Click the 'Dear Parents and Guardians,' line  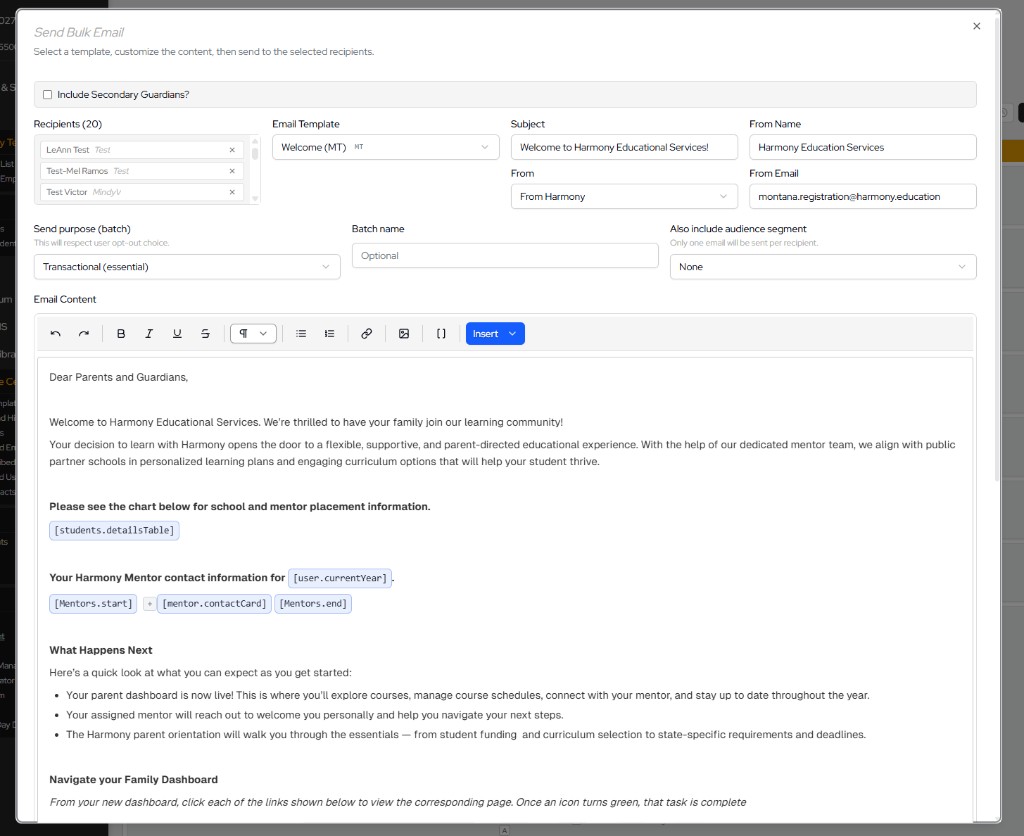118,378
